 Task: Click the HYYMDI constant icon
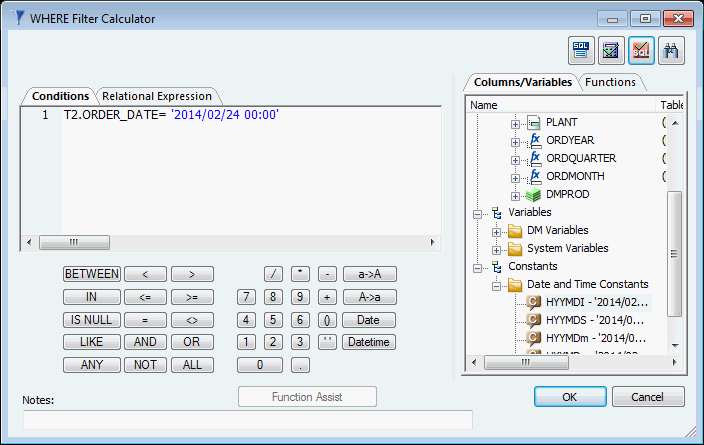tap(533, 303)
